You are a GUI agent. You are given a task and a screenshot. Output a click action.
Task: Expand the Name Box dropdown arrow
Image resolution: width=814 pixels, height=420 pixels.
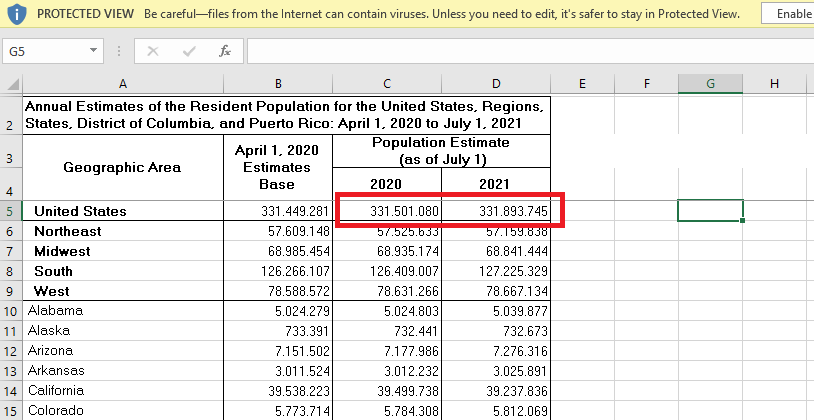pyautogui.click(x=94, y=51)
